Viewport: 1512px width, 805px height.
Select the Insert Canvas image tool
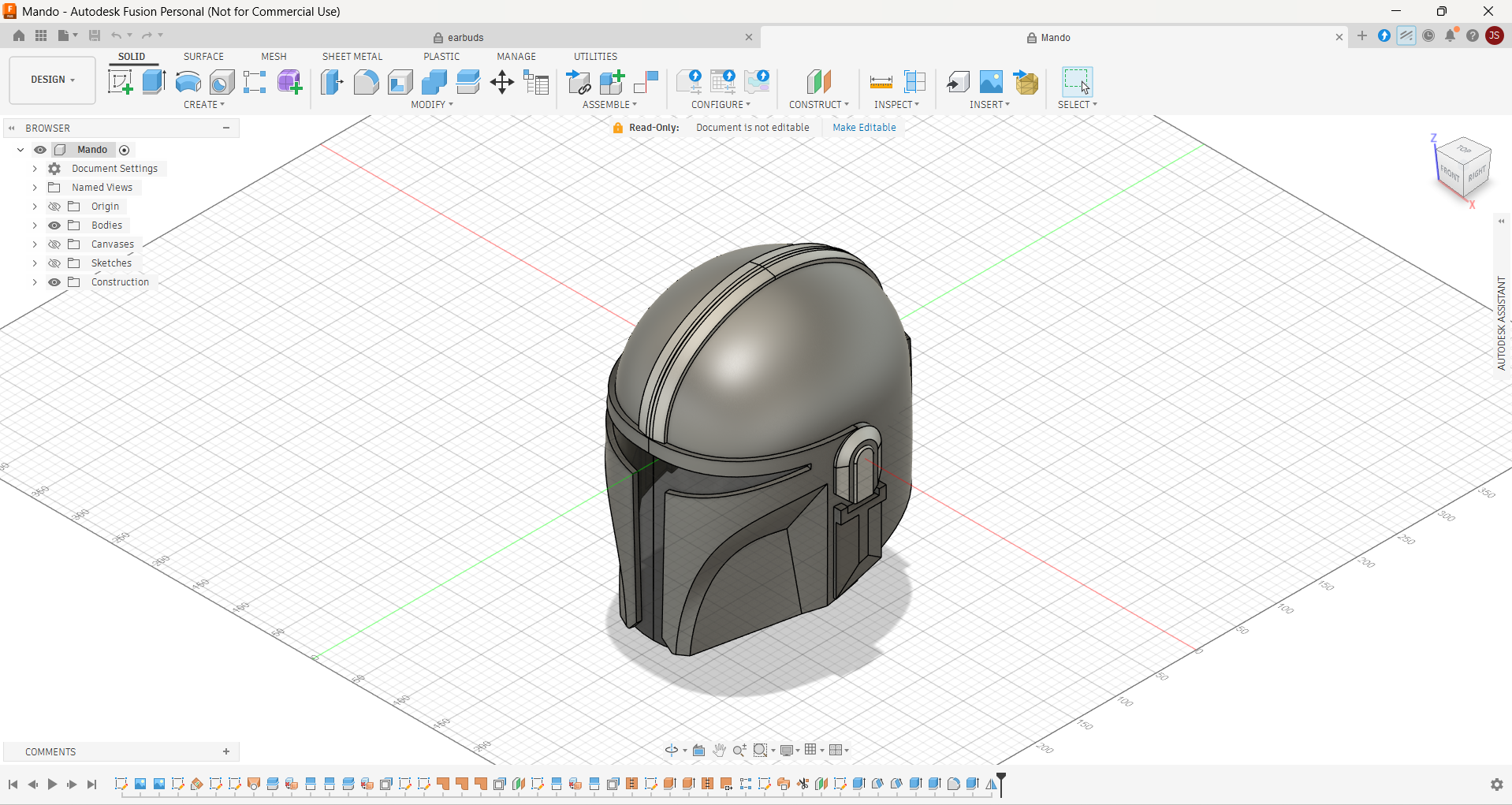991,82
